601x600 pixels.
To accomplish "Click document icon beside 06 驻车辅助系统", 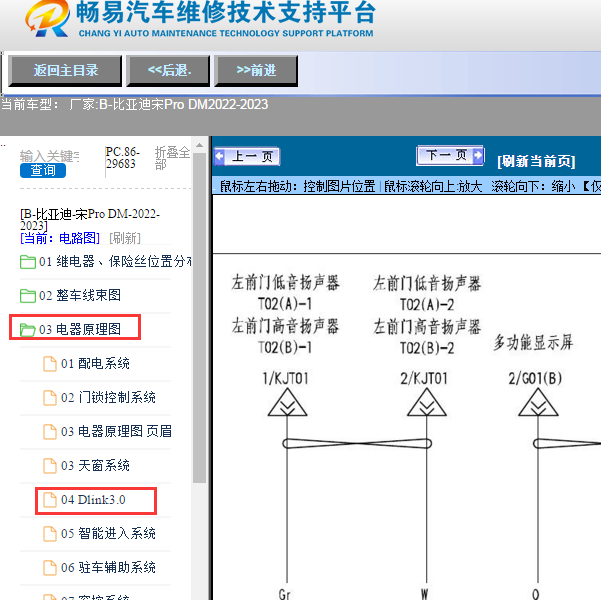I will pyautogui.click(x=50, y=568).
